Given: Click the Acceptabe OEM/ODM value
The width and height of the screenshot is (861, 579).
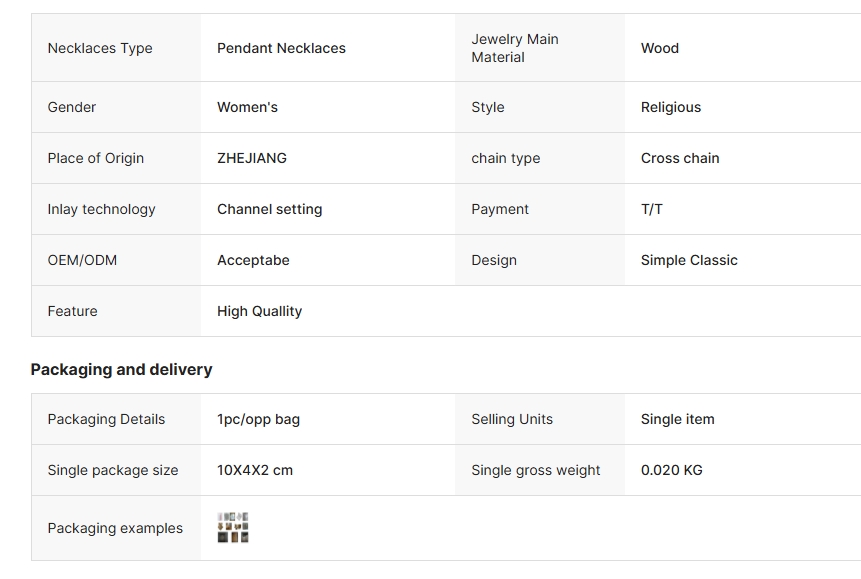Looking at the screenshot, I should tap(253, 260).
